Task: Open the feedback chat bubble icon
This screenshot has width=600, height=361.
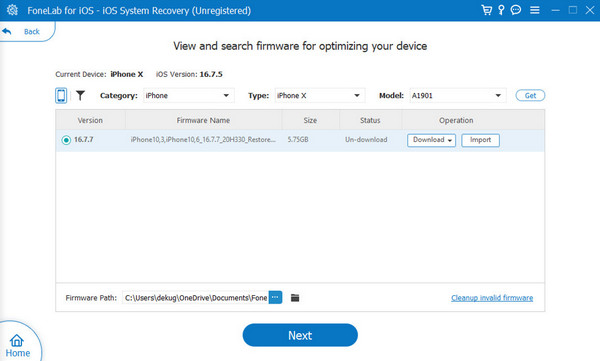Action: [x=516, y=10]
